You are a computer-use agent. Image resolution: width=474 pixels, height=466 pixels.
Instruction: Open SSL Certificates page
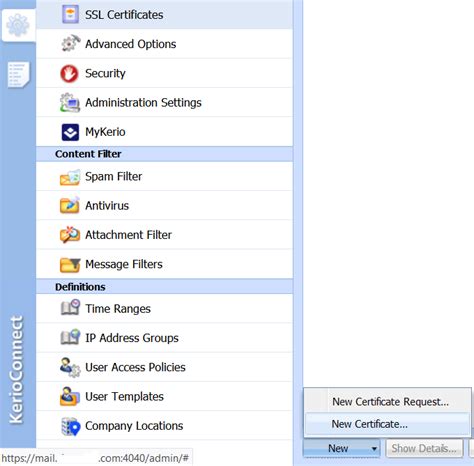click(x=164, y=14)
